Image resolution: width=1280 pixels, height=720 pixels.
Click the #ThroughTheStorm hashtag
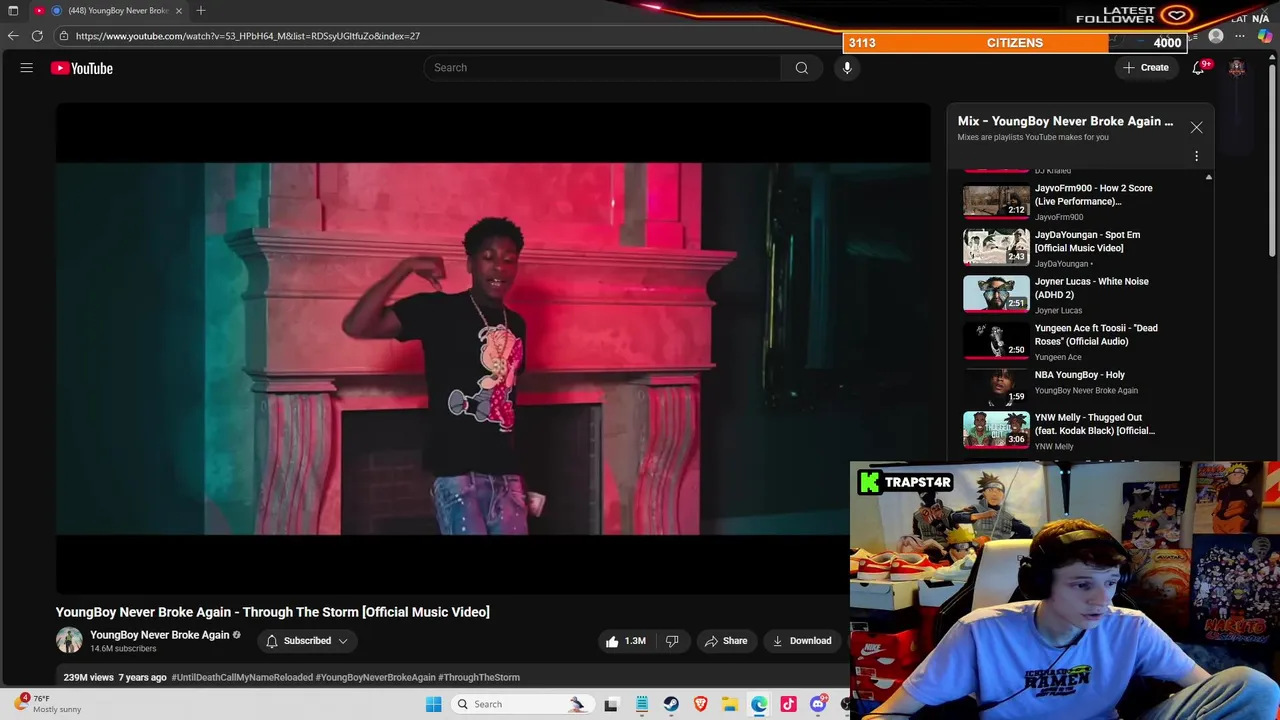pos(479,677)
